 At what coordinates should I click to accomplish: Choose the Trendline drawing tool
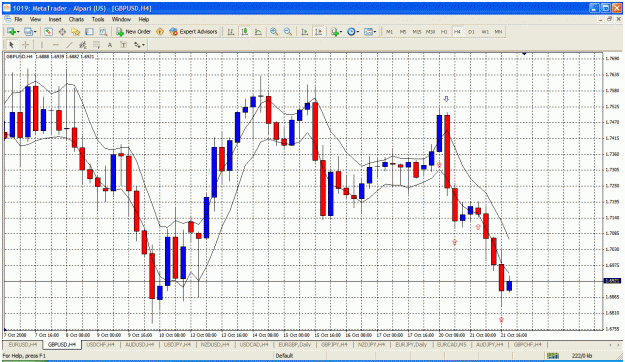point(69,45)
